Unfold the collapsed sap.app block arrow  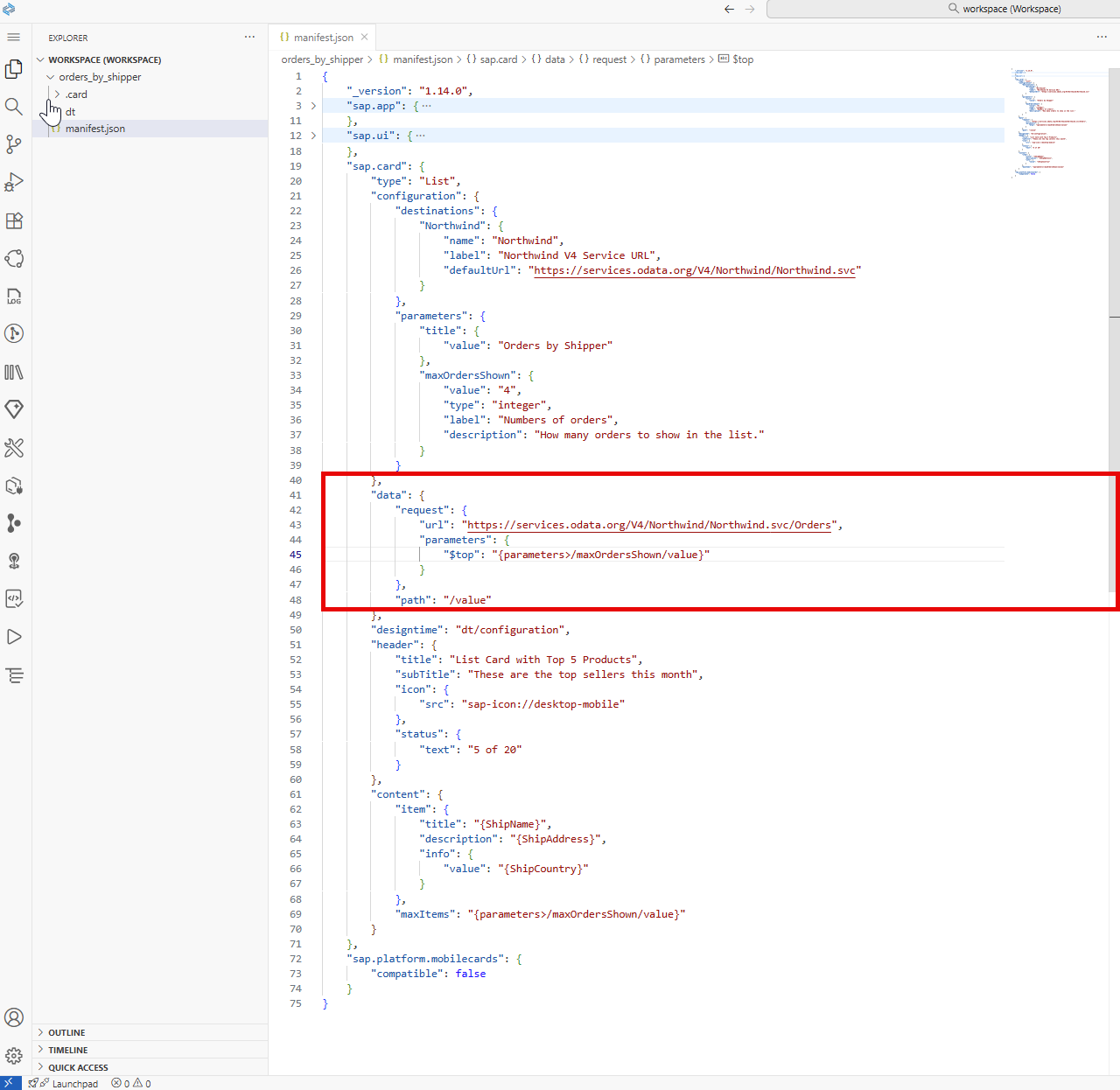coord(313,106)
